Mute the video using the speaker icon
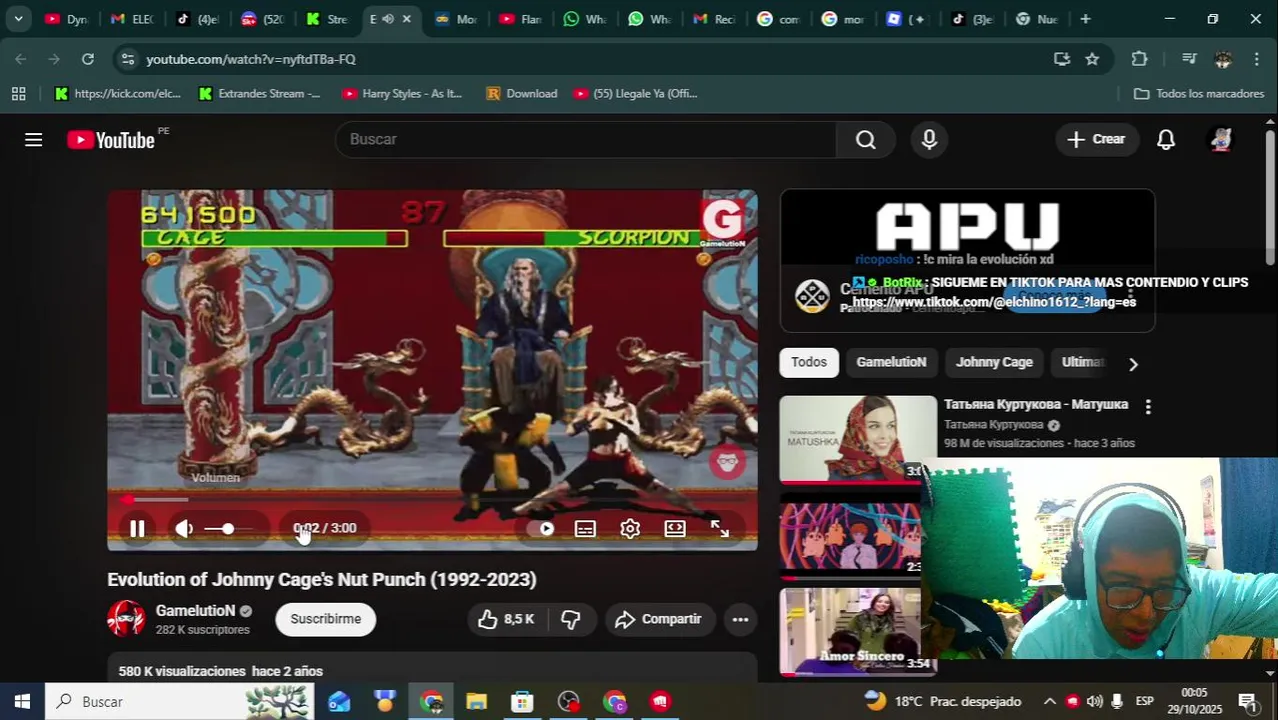The width and height of the screenshot is (1278, 720). tap(184, 529)
